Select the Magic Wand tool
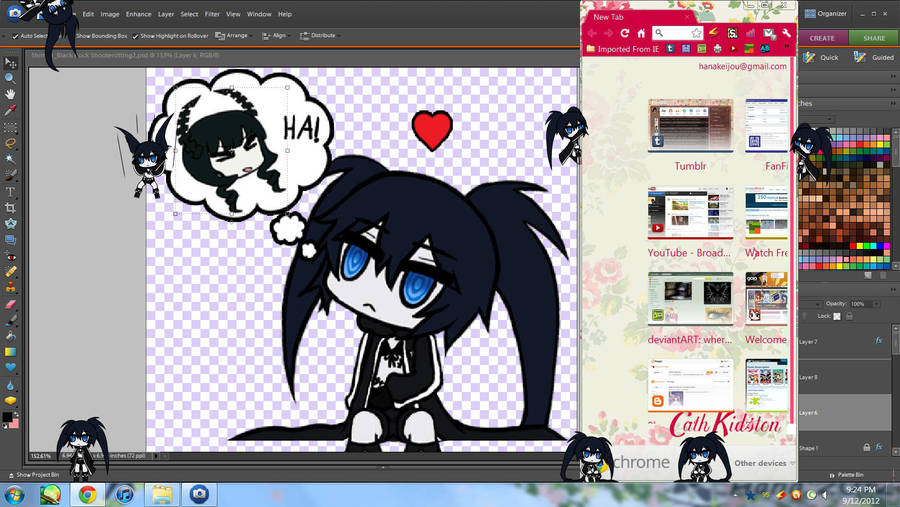Viewport: 900px width, 507px height. click(x=10, y=158)
